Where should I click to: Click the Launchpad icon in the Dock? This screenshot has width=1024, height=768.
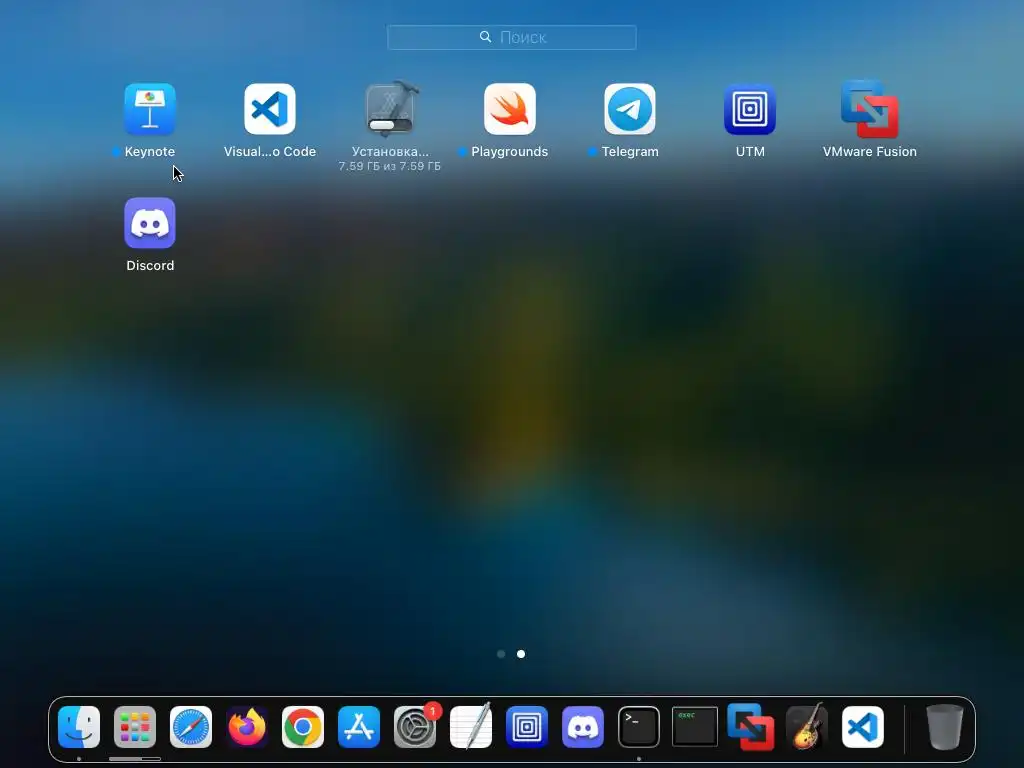(x=135, y=727)
